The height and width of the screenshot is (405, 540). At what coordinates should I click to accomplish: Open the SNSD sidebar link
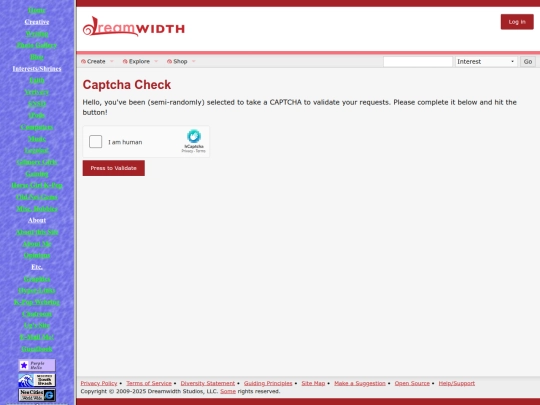(37, 104)
